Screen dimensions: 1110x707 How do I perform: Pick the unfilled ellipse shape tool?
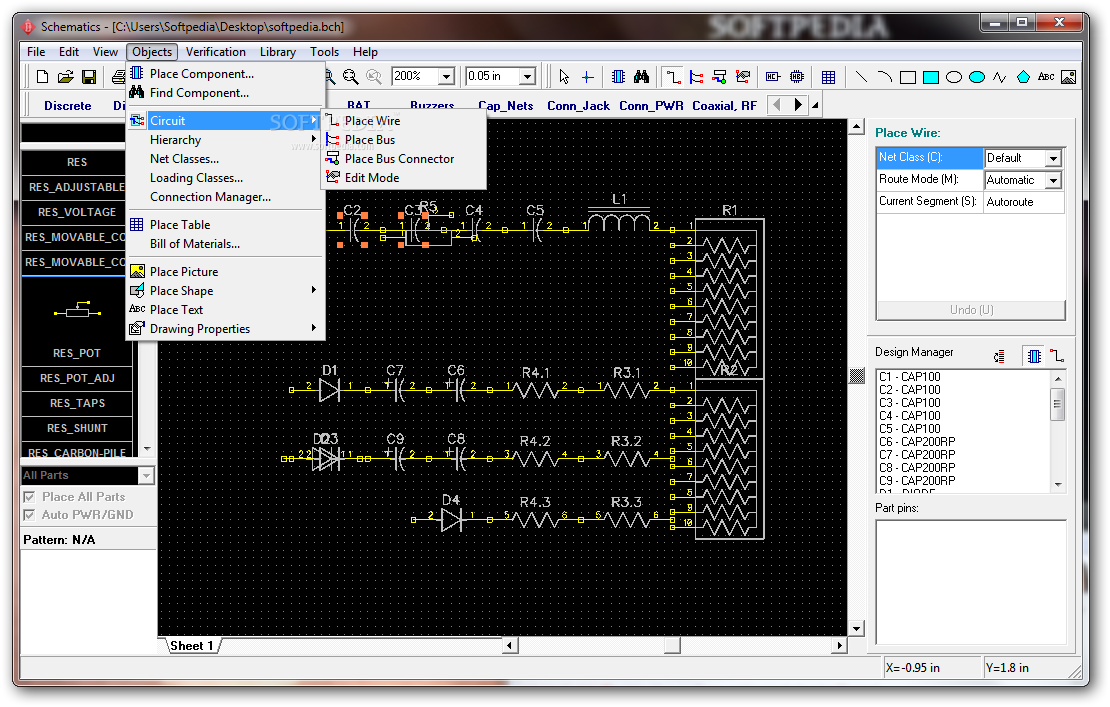(954, 77)
